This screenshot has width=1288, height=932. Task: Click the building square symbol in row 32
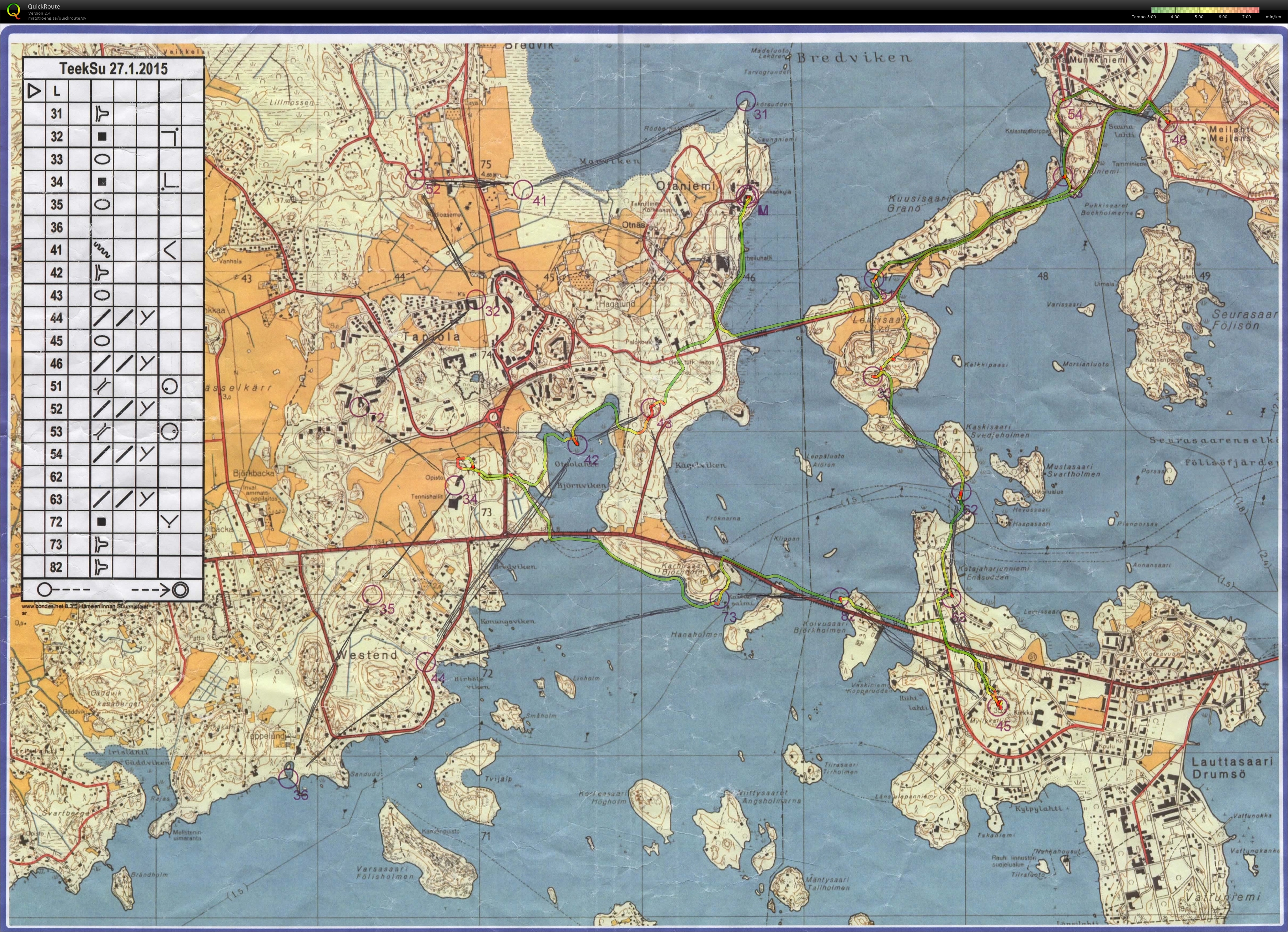(x=102, y=136)
